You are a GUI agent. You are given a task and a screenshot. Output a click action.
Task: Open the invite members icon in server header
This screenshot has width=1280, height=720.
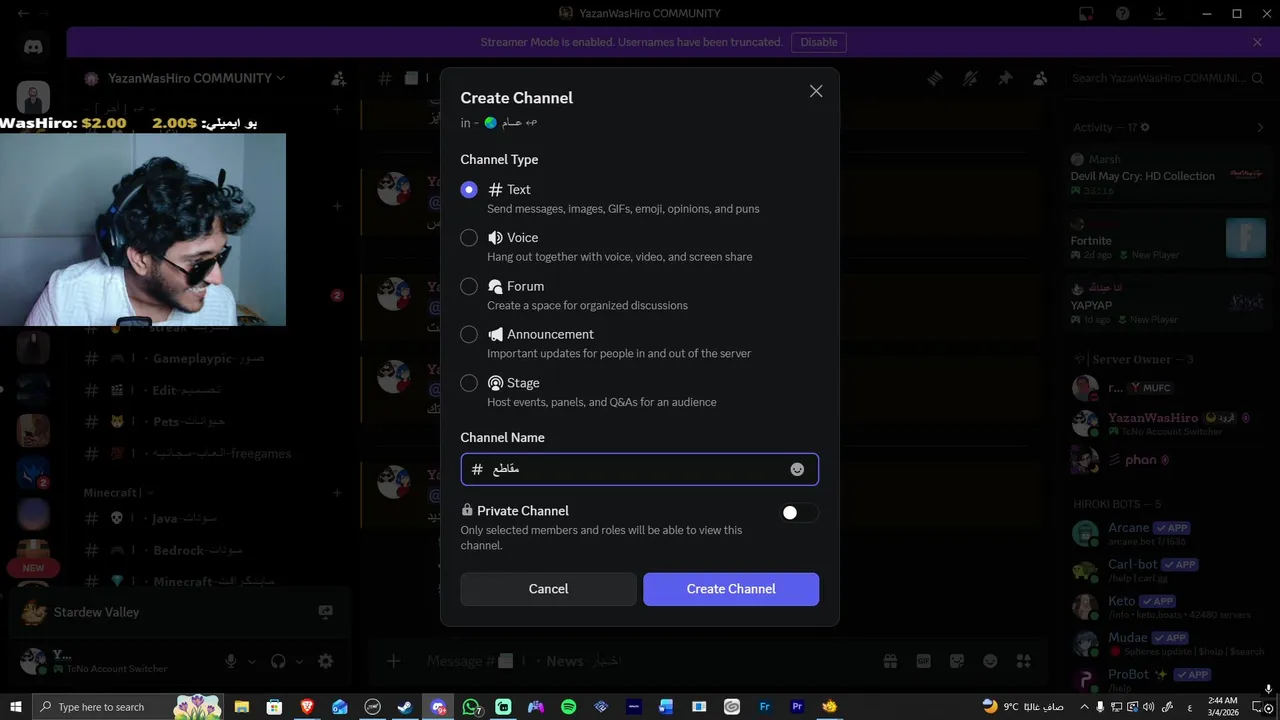pos(339,78)
